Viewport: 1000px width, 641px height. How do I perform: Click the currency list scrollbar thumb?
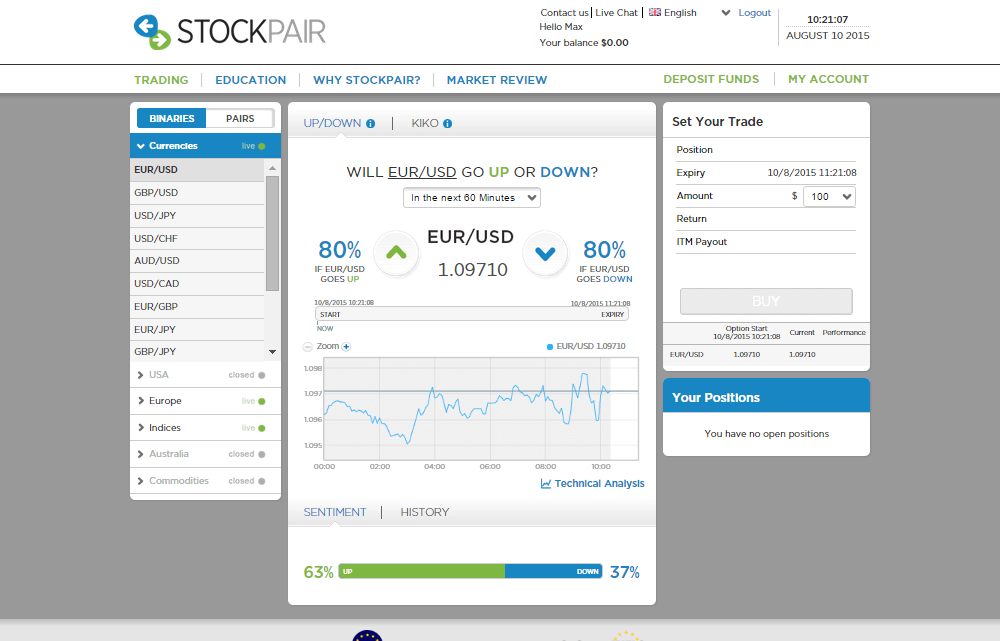[x=272, y=233]
